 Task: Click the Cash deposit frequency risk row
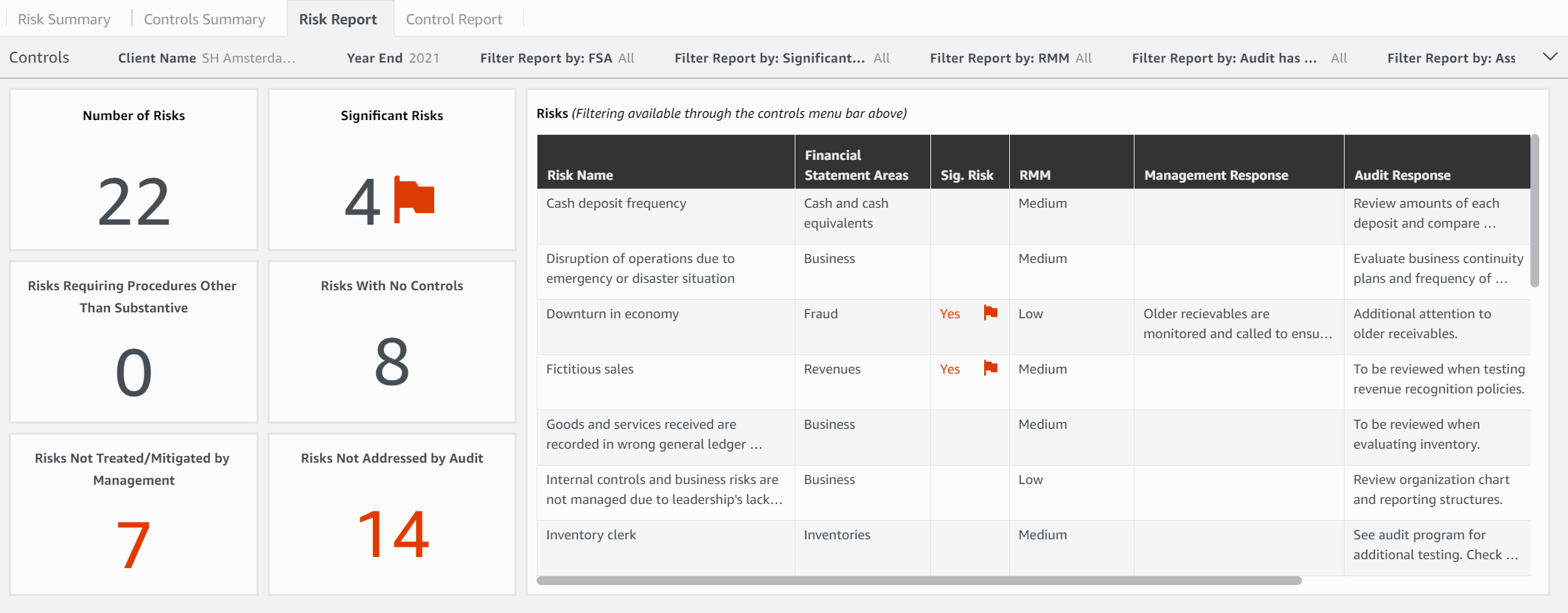(x=616, y=203)
